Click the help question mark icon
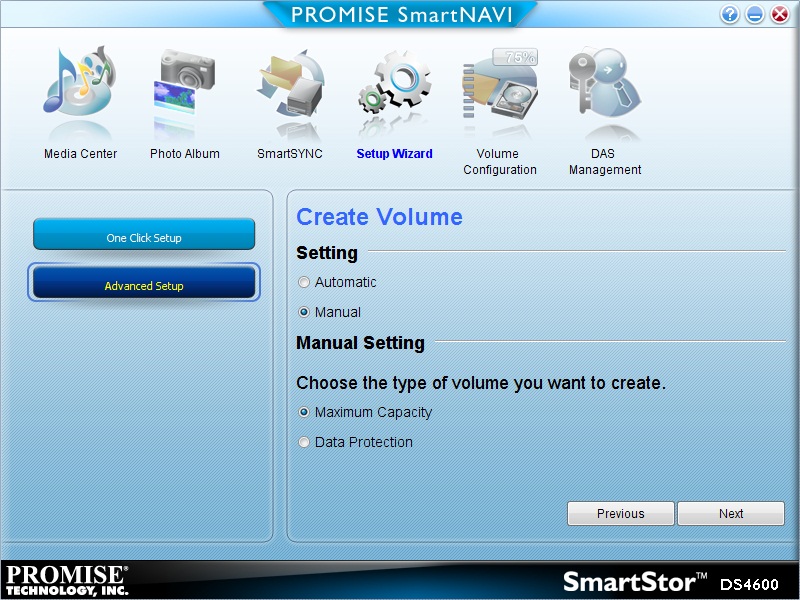 click(x=730, y=14)
